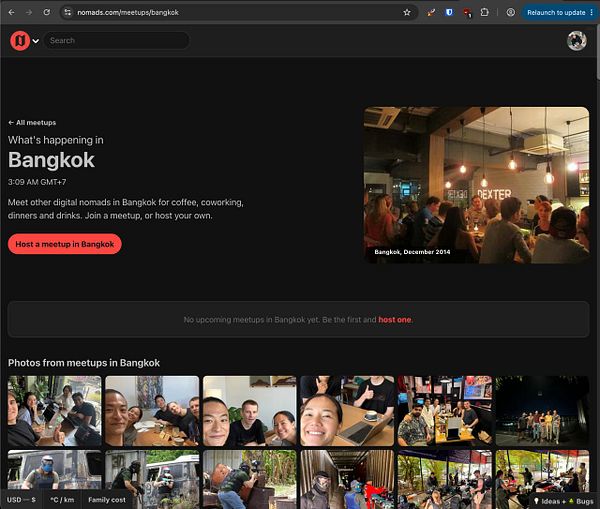Open the pen-shaped extension icon

431,12
